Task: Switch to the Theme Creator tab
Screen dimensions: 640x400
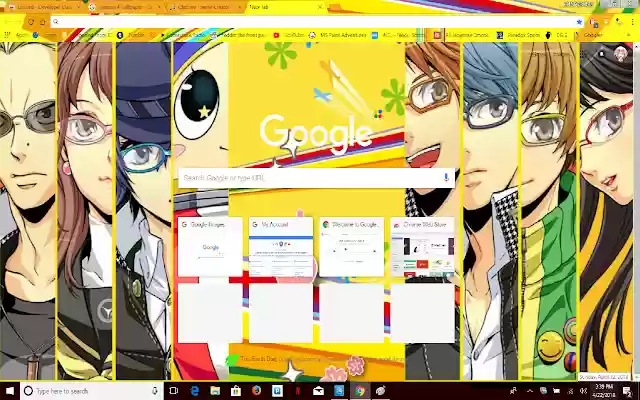Action: [x=204, y=7]
